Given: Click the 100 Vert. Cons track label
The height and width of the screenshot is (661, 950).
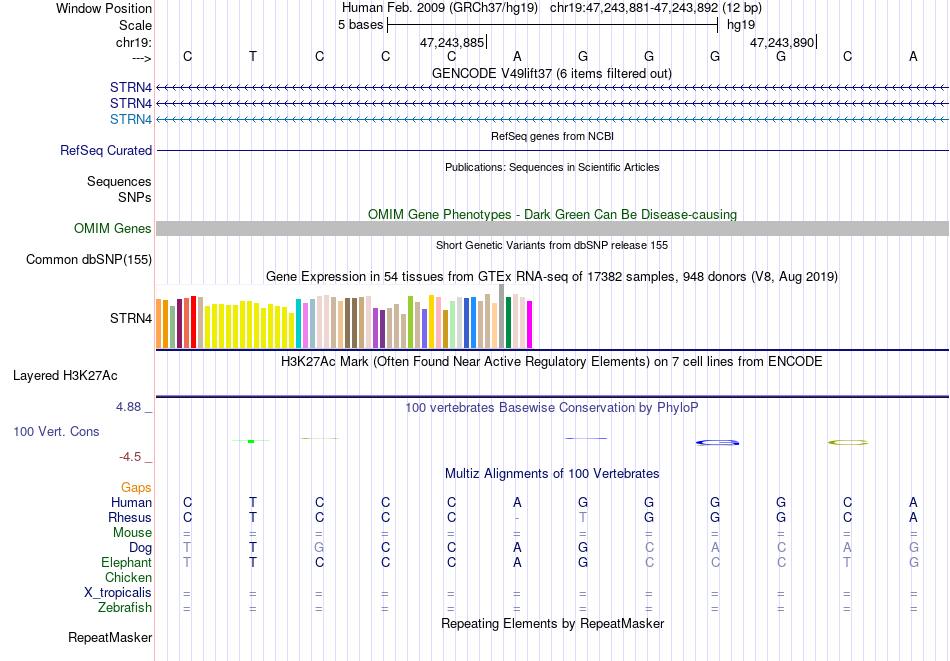Looking at the screenshot, I should [56, 431].
